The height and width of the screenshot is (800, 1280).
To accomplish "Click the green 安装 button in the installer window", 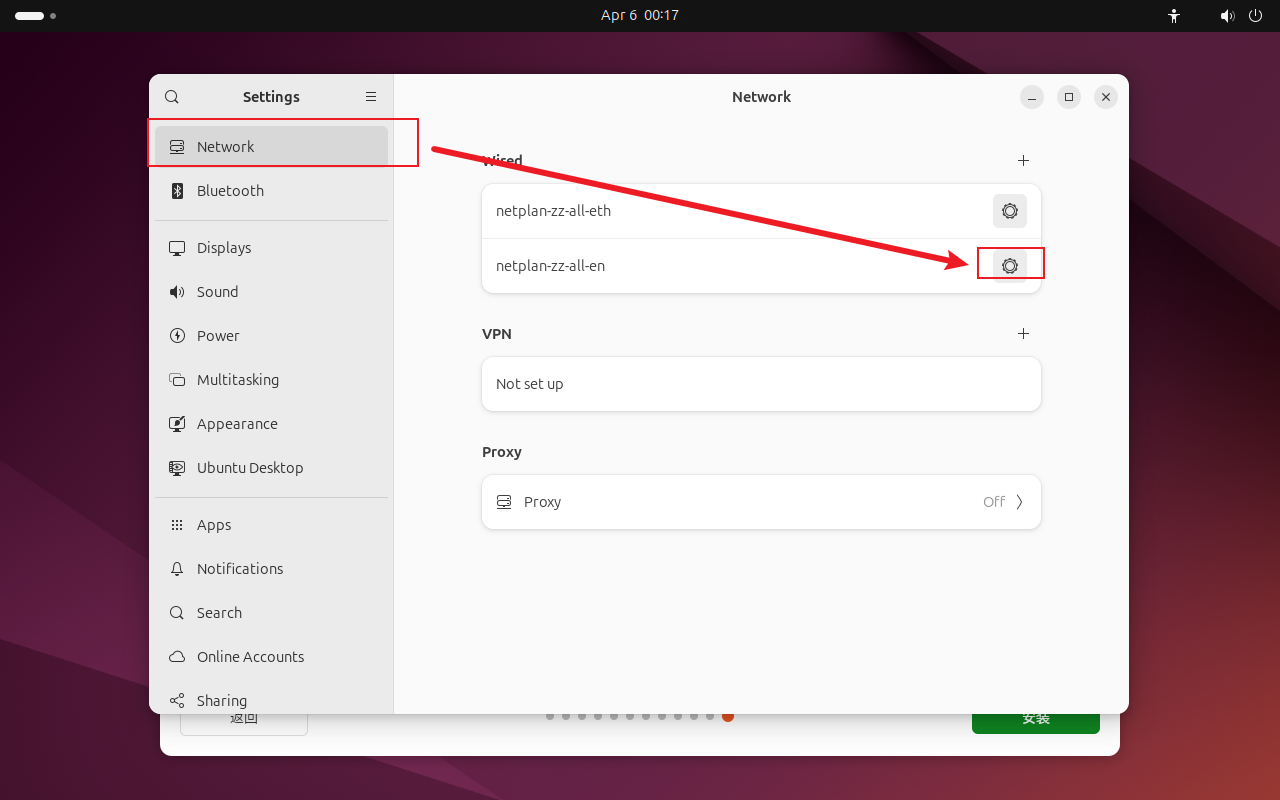I will [1036, 722].
